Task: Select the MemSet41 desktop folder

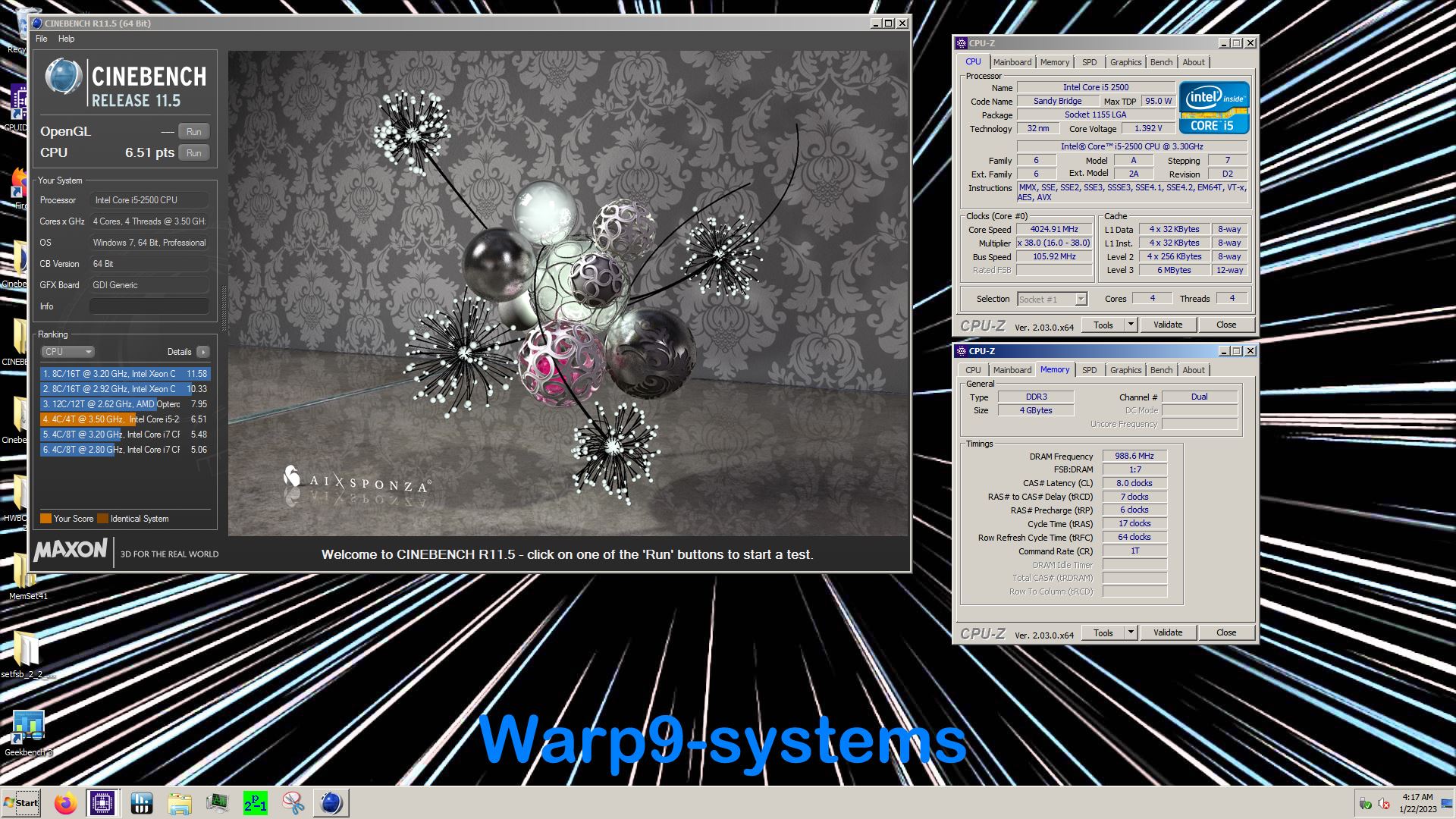Action: click(28, 576)
